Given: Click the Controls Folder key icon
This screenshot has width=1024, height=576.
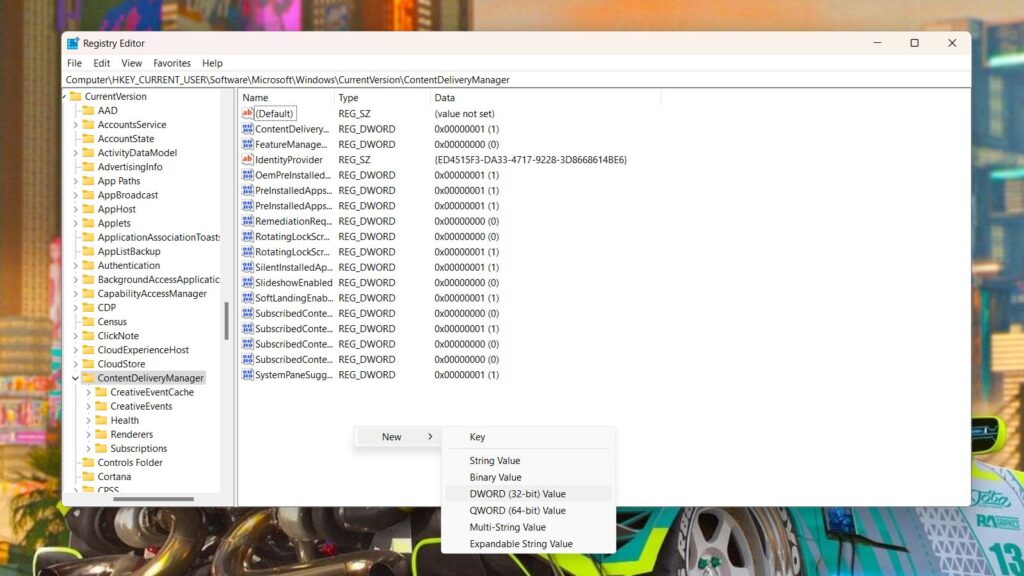Looking at the screenshot, I should pyautogui.click(x=88, y=462).
